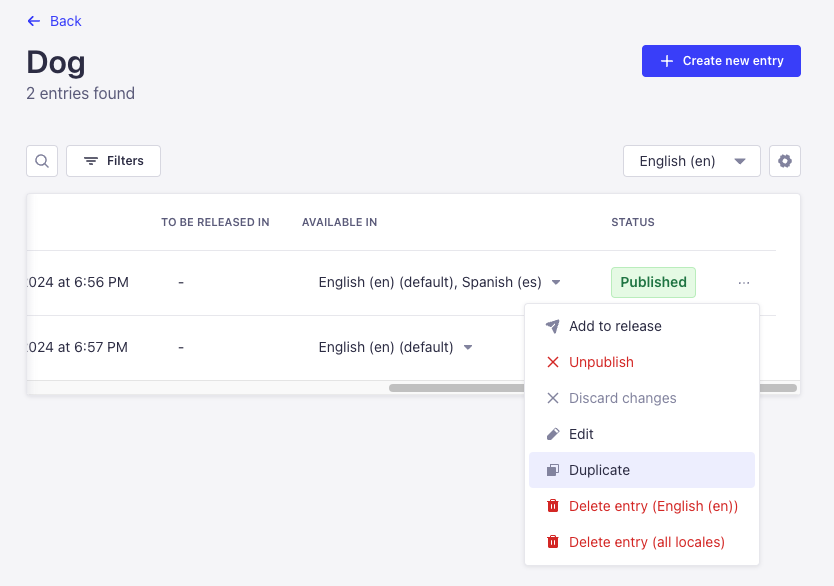Open the English (en) locale dropdown
This screenshot has height=586, width=834.
691,160
